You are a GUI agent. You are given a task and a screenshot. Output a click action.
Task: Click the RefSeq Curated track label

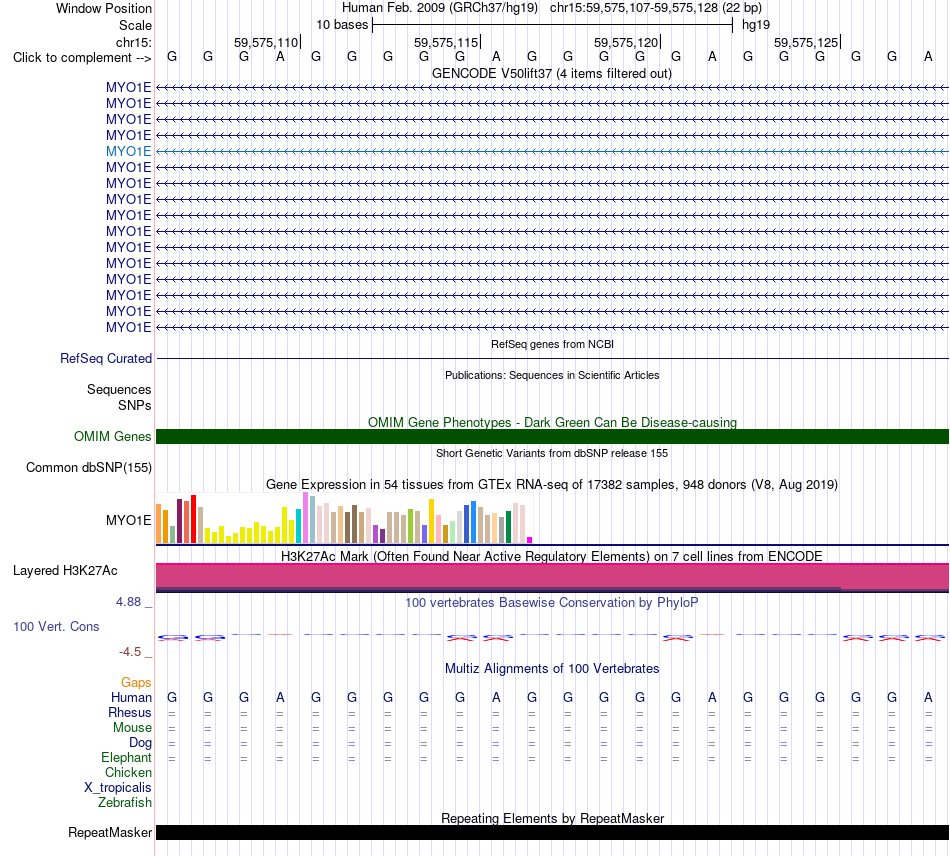(x=105, y=359)
